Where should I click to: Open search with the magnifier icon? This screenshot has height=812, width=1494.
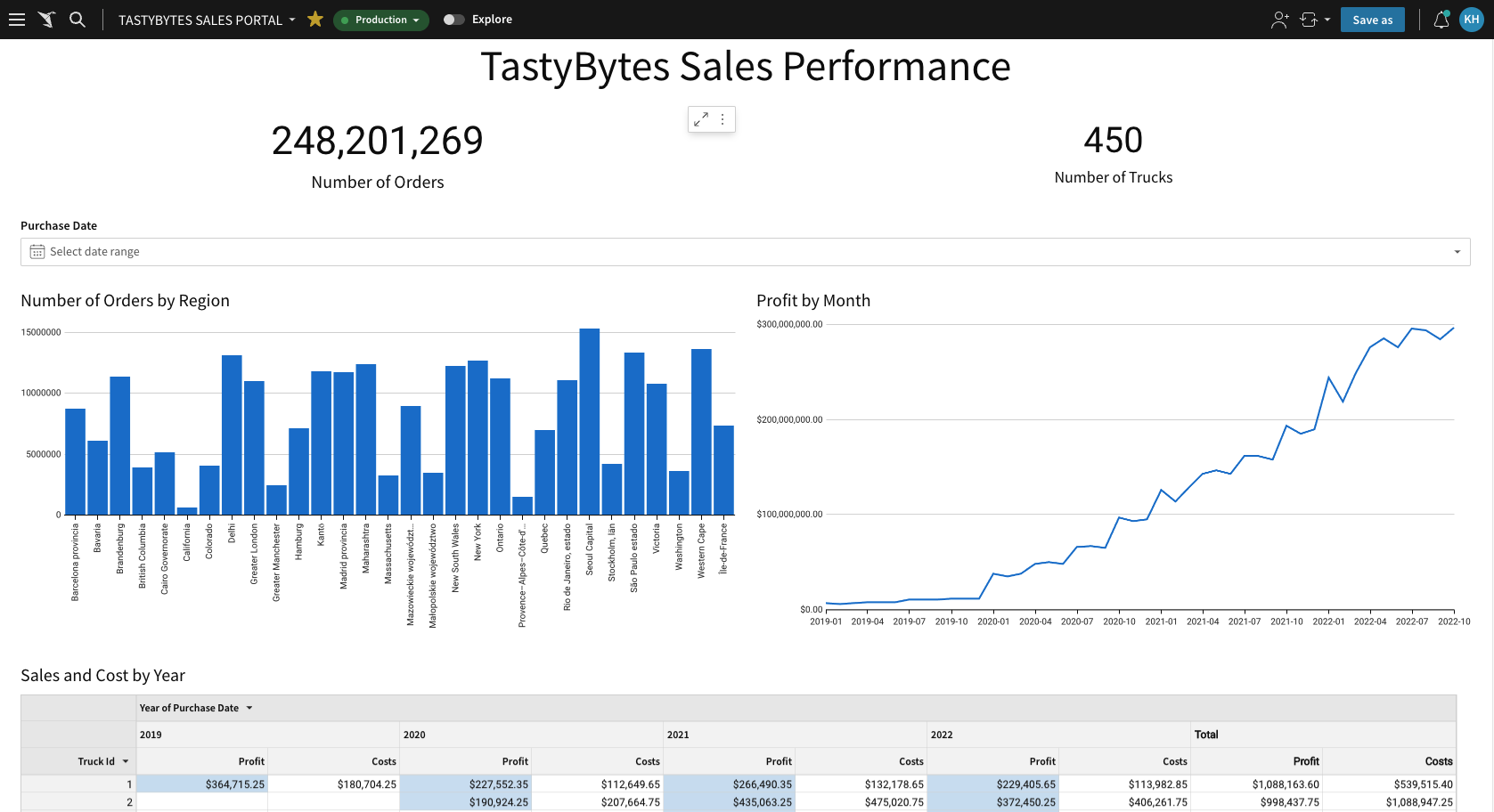pyautogui.click(x=78, y=20)
